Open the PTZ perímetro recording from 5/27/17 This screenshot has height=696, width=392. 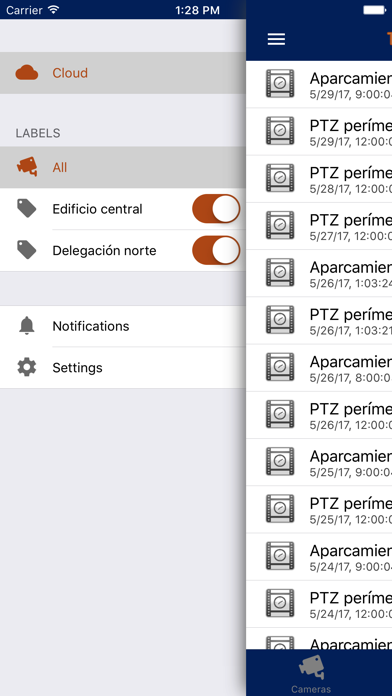tap(319, 226)
